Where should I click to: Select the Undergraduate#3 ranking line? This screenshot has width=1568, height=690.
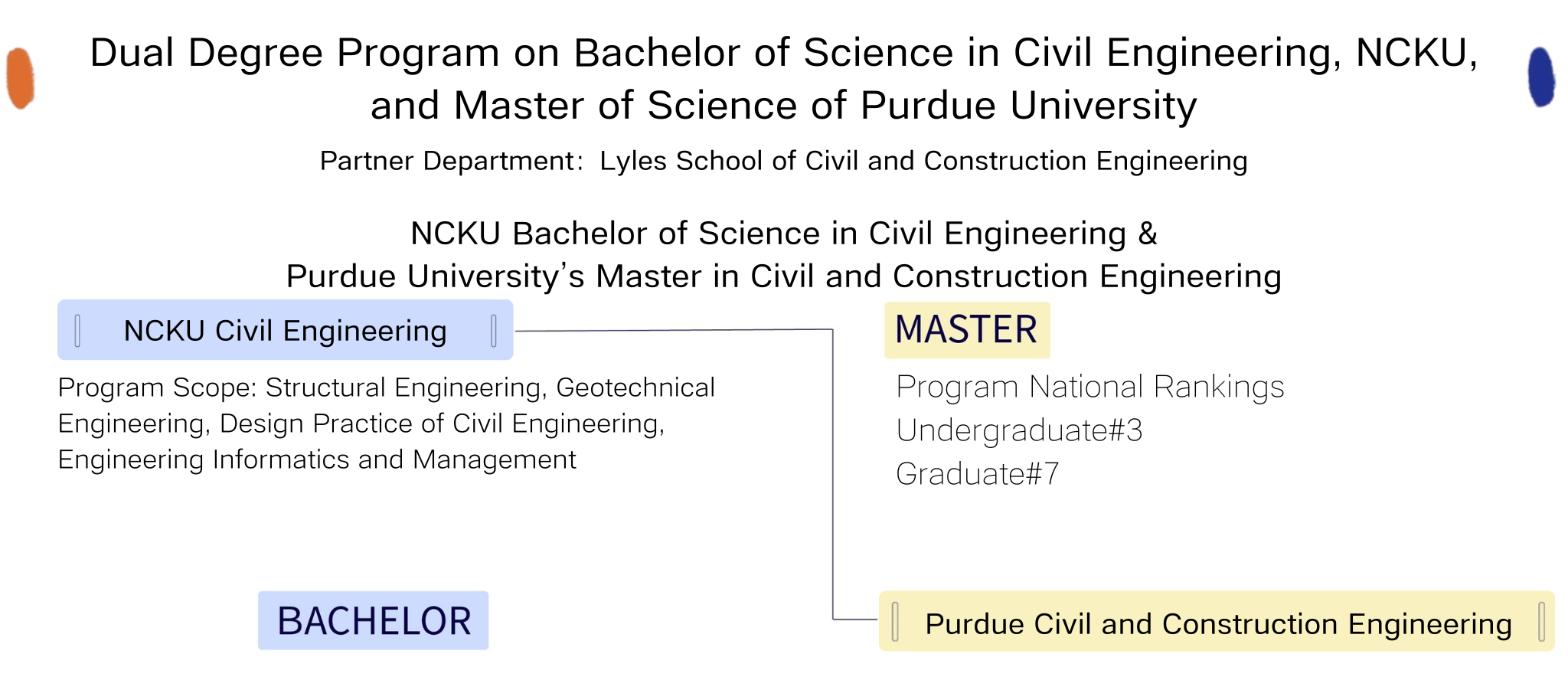coord(1019,430)
